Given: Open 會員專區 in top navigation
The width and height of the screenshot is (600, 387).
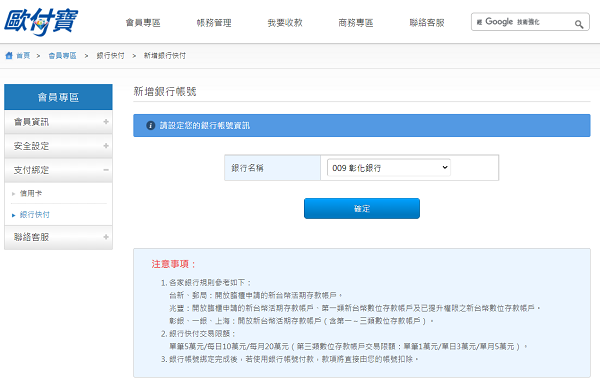Looking at the screenshot, I should tap(143, 23).
